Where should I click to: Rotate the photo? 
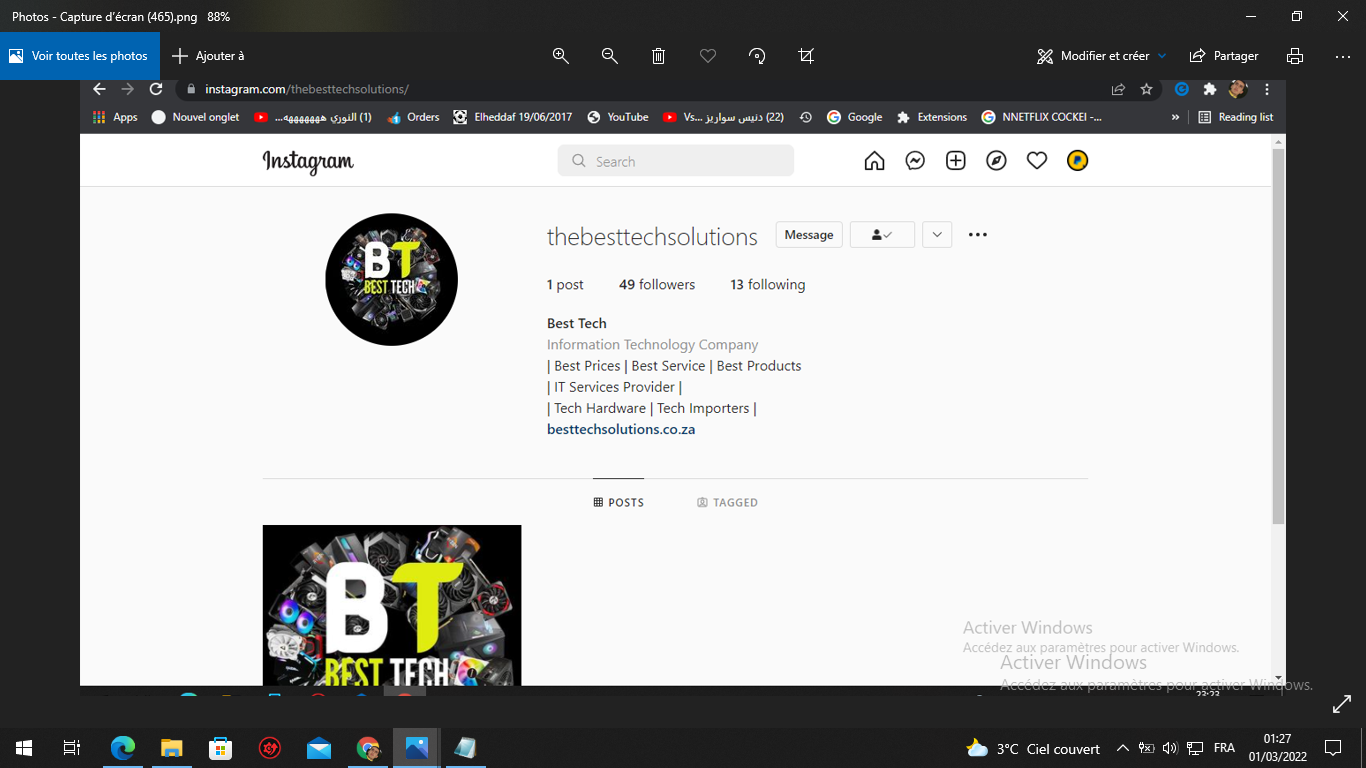pyautogui.click(x=757, y=56)
